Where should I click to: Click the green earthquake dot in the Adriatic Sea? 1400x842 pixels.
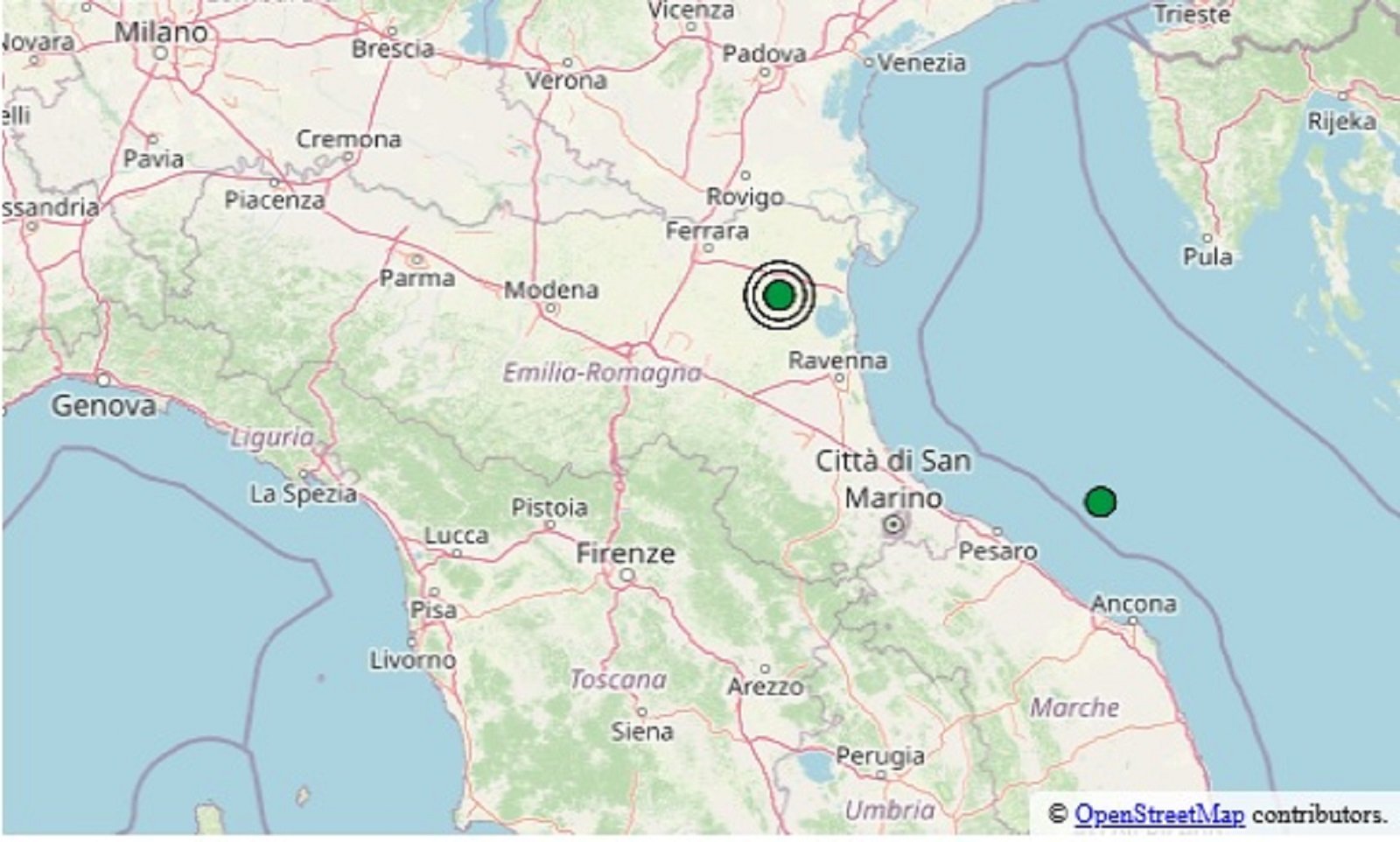[x=1100, y=502]
